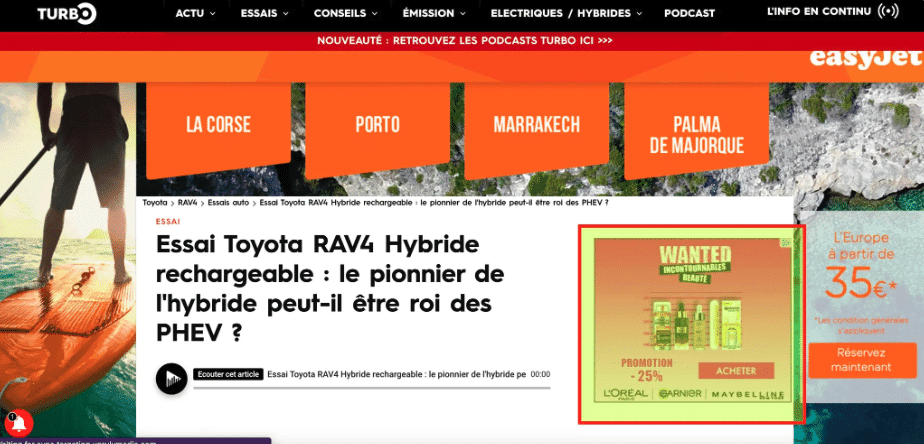This screenshot has height=444, width=924.
Task: Click the PROMOTION -25% text in ad
Action: tap(646, 369)
